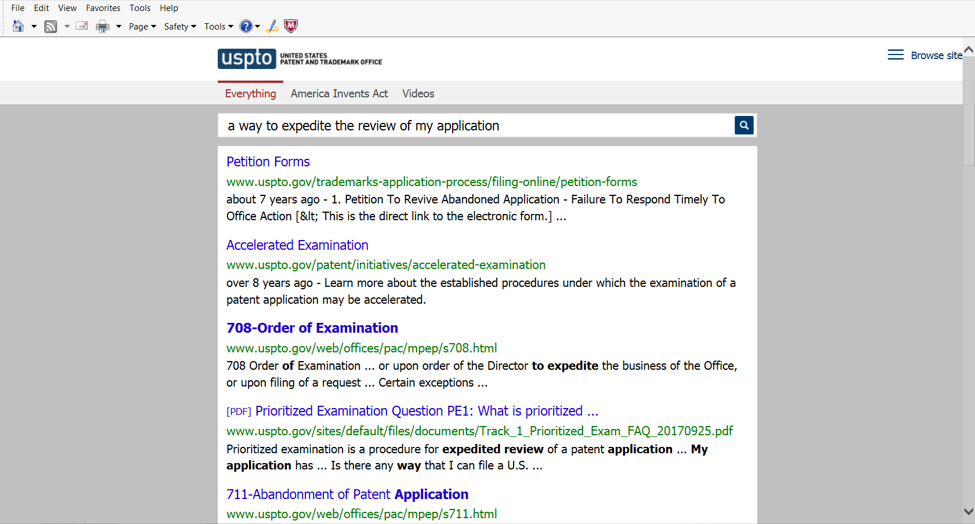
Task: Click the Browse site link text
Action: [x=936, y=55]
